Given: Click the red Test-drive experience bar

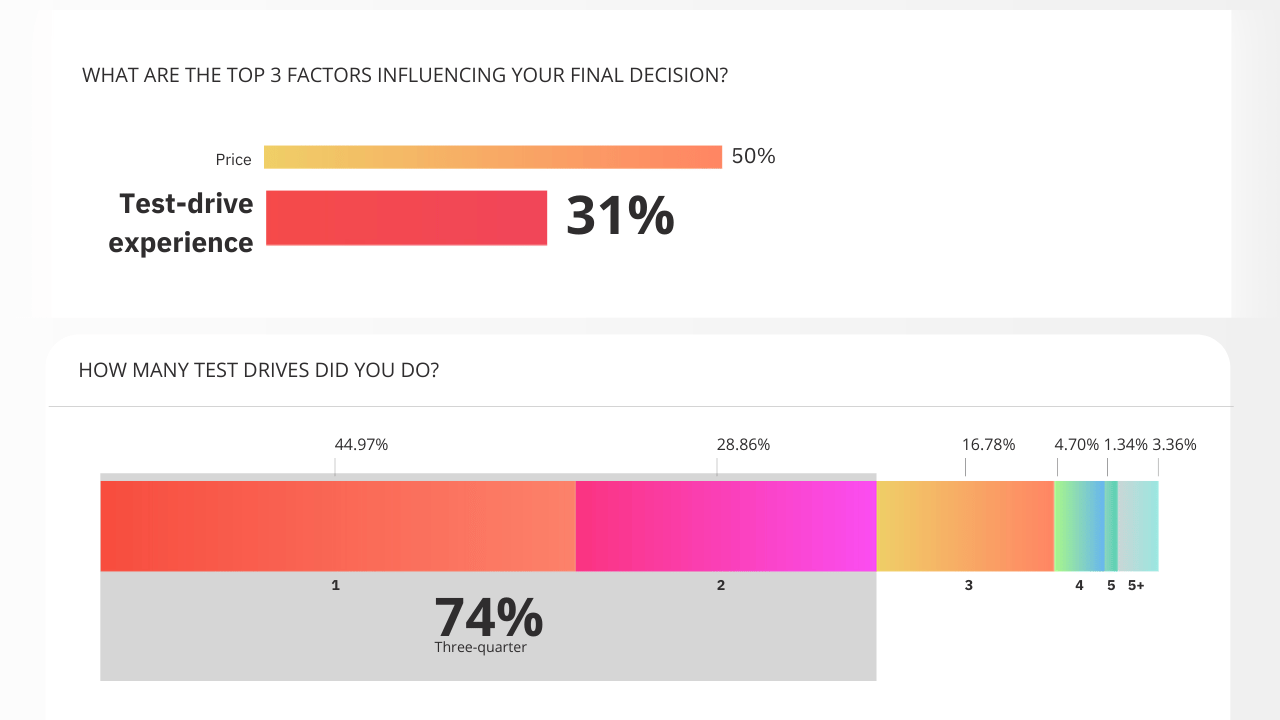Looking at the screenshot, I should 406,218.
